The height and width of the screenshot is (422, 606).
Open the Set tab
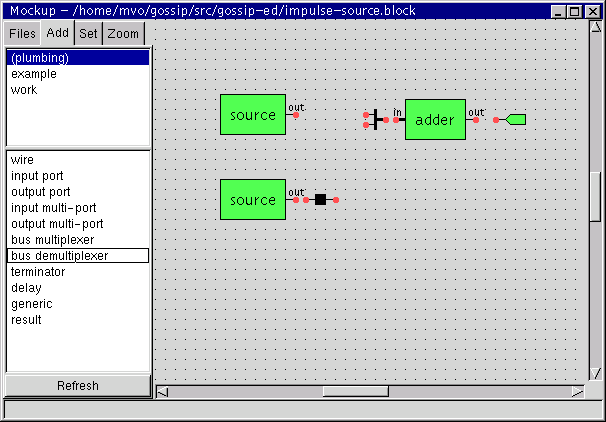click(x=89, y=34)
